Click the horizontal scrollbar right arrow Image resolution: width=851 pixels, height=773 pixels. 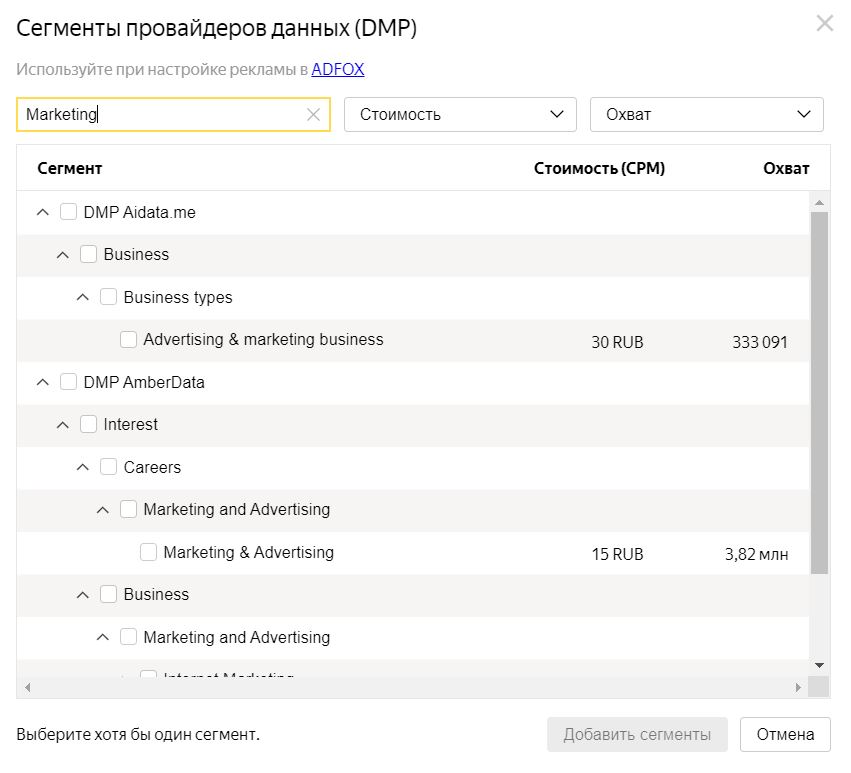798,687
